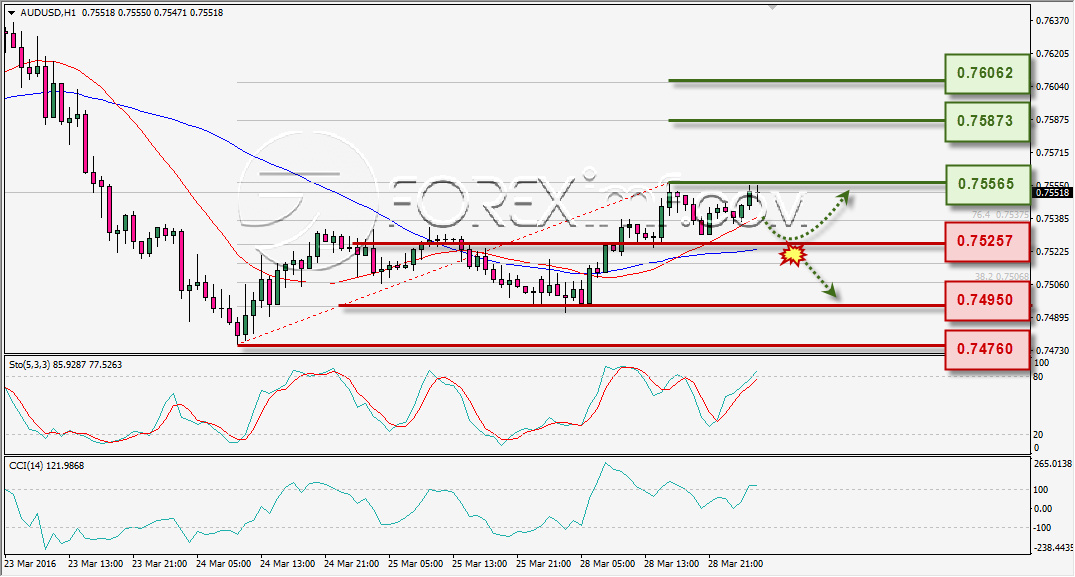Open the chart menu arrow beside AUDUSD,H1
This screenshot has width=1075, height=577.
point(11,12)
